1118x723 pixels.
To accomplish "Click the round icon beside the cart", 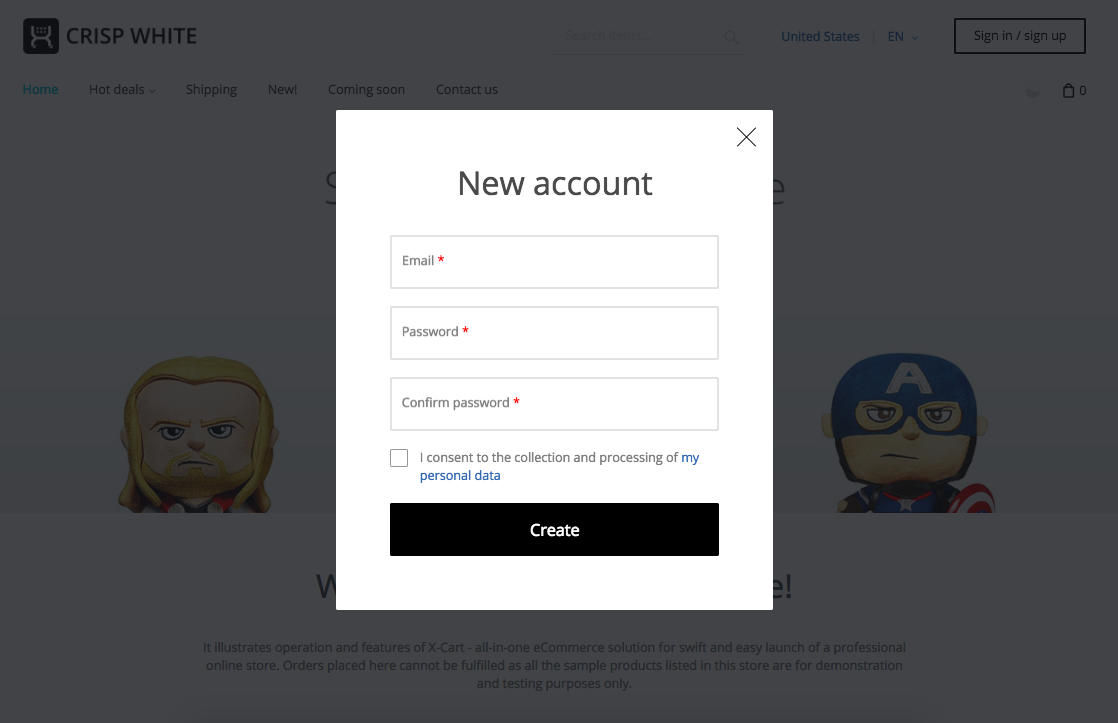I will click(1032, 91).
